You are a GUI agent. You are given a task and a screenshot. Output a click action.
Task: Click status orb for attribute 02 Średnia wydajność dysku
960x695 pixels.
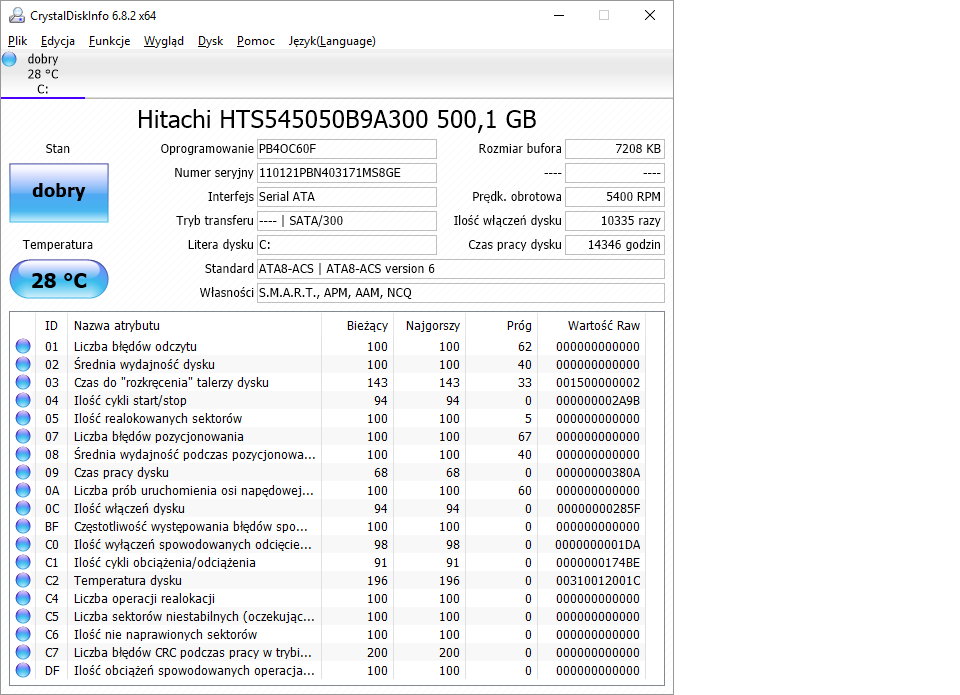pyautogui.click(x=23, y=364)
